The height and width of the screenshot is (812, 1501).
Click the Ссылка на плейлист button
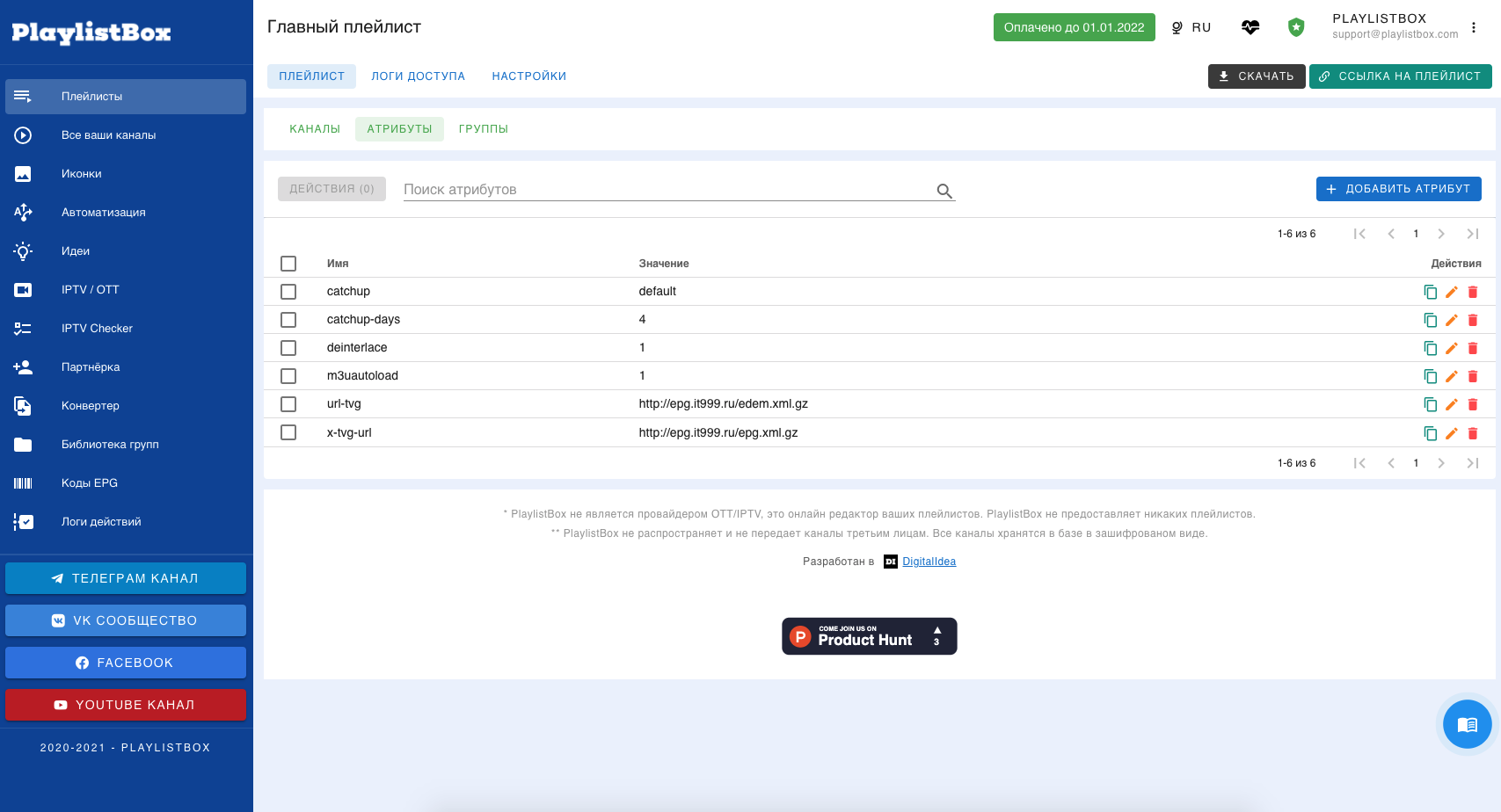point(1401,76)
